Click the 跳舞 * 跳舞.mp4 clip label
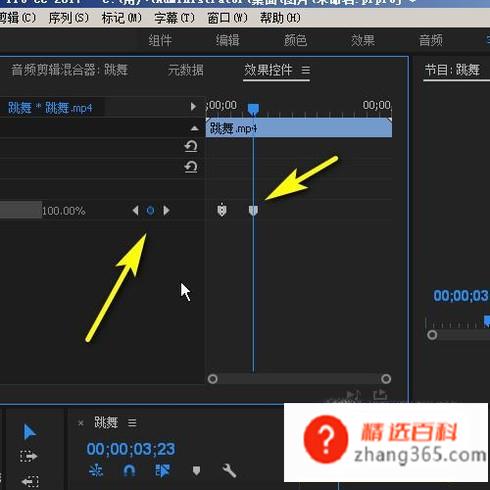Image resolution: width=490 pixels, height=490 pixels. tap(50, 108)
